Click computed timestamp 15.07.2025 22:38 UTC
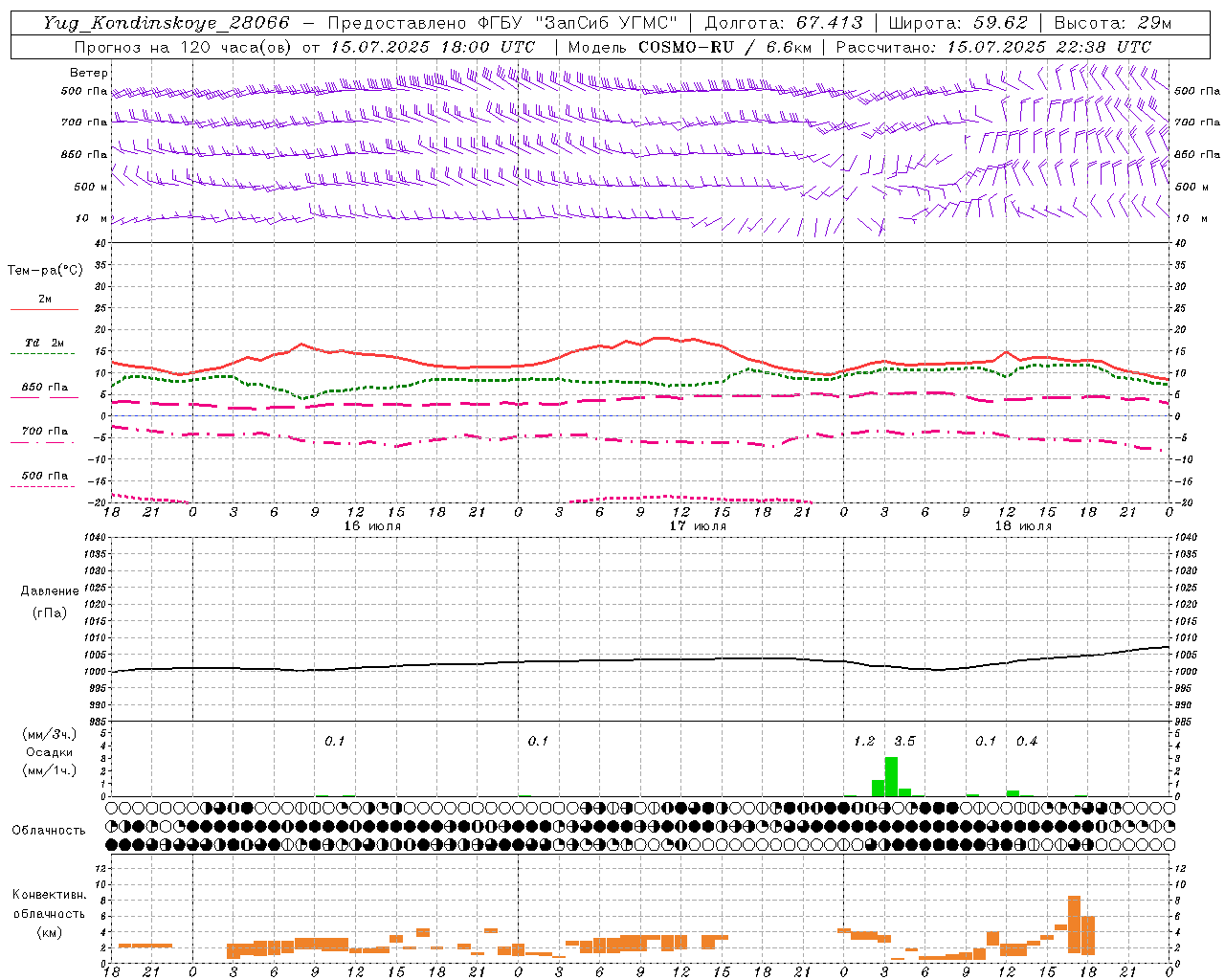This screenshot has width=1225, height=980. tap(1049, 47)
